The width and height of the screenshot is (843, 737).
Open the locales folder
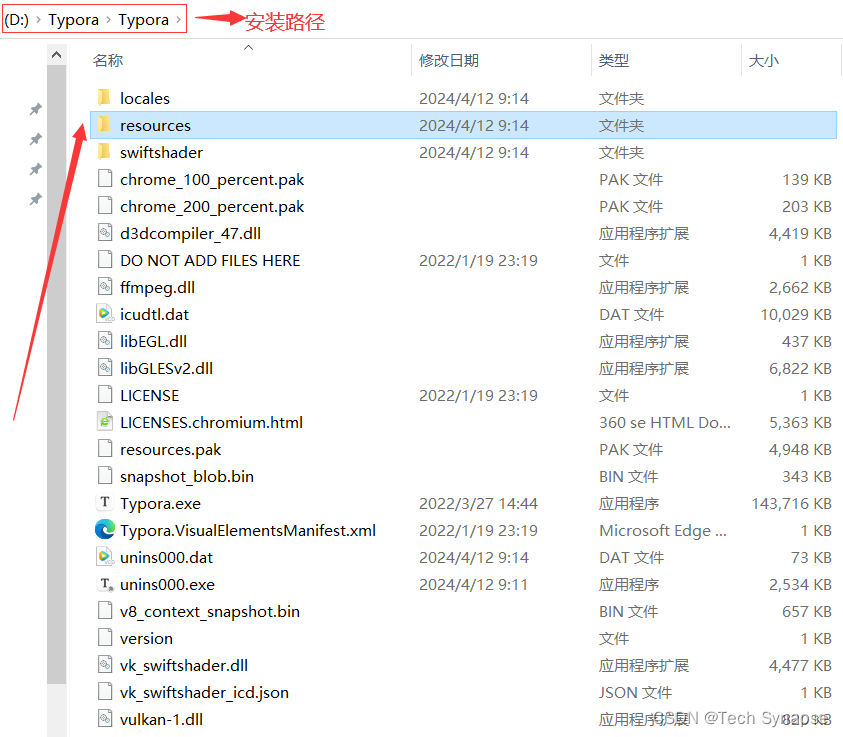click(145, 98)
